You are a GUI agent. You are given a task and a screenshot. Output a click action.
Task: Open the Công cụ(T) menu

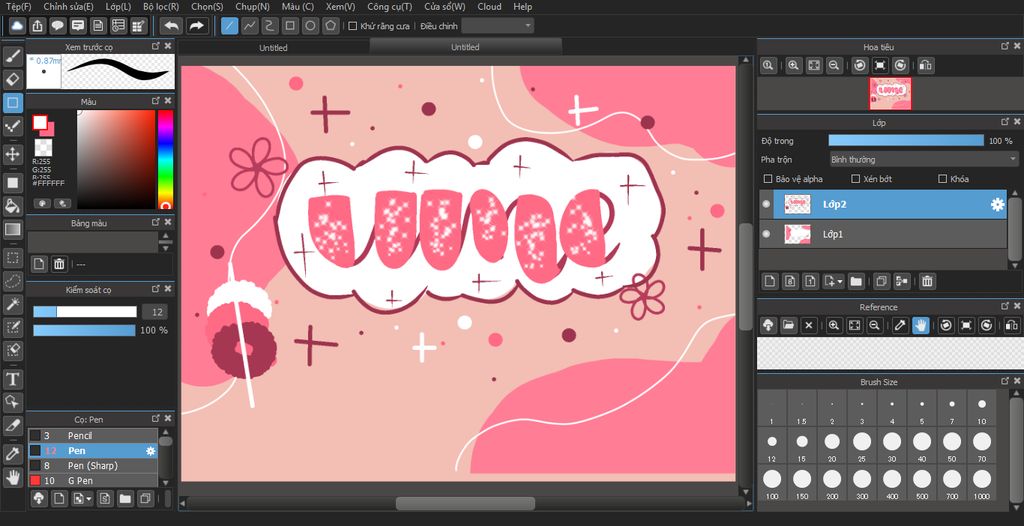click(390, 7)
